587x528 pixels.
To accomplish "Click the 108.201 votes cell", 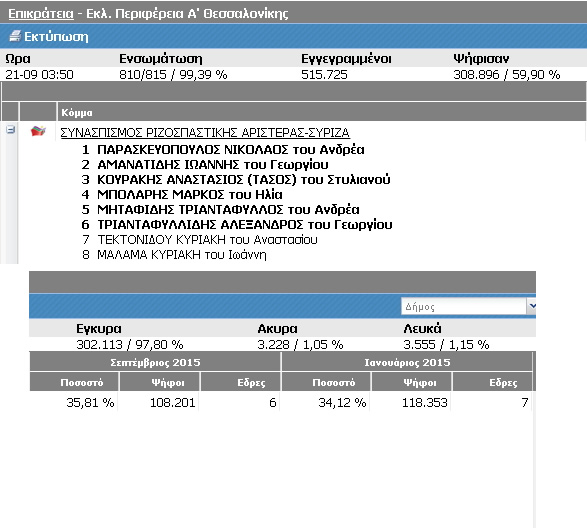I will pyautogui.click(x=173, y=403).
